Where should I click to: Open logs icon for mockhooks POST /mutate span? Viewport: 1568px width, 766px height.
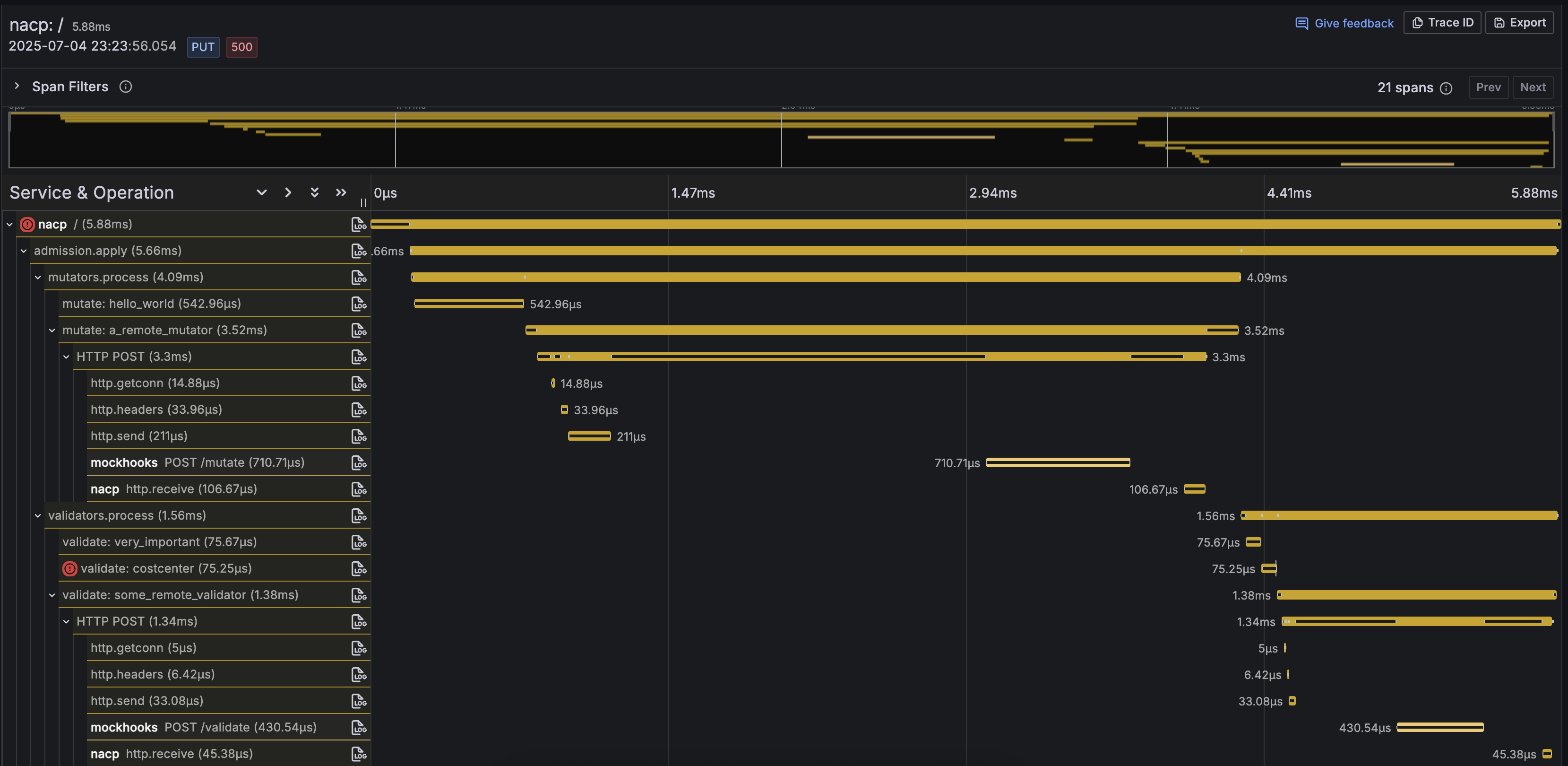(x=359, y=463)
